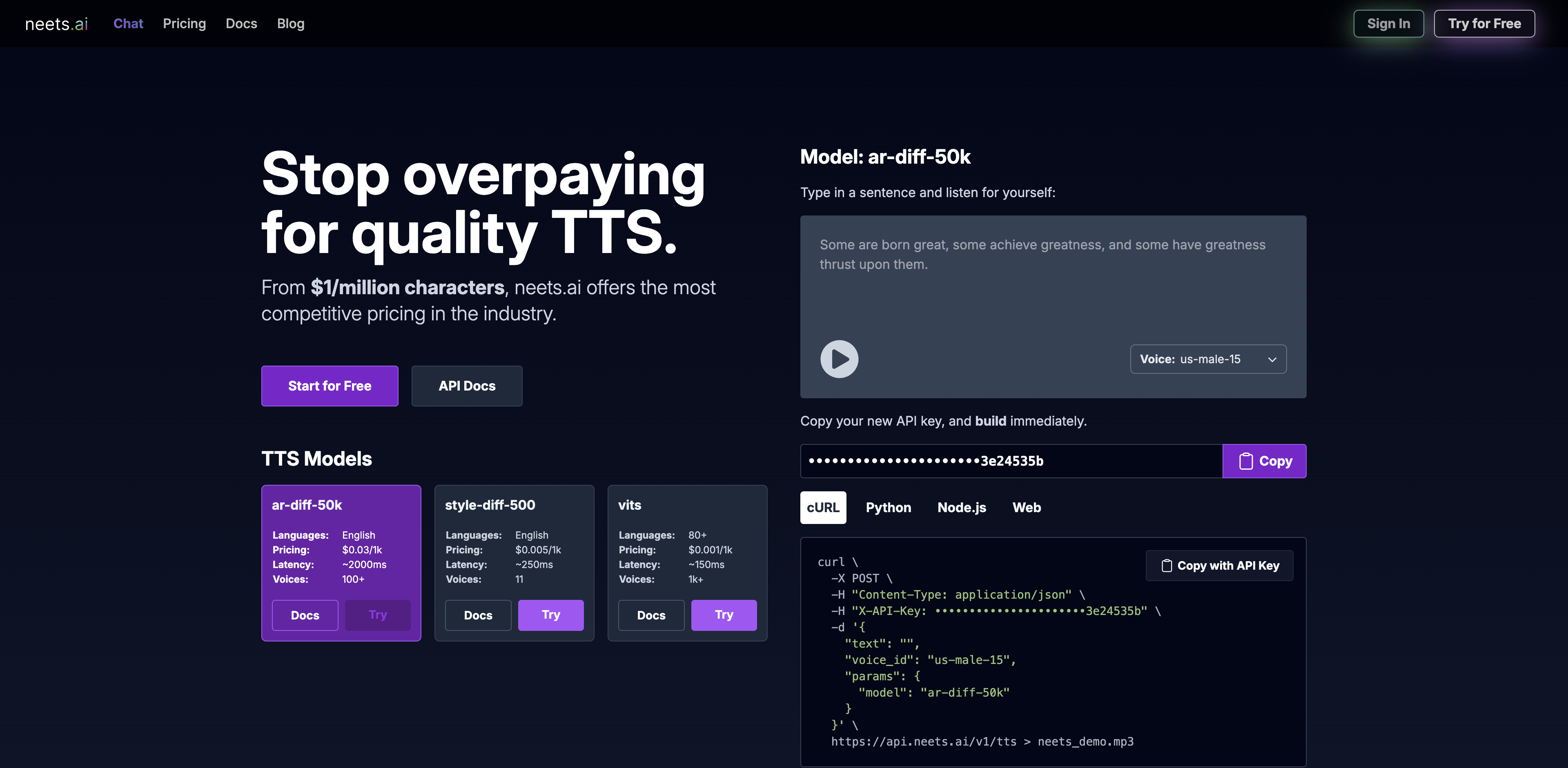
Task: Click the ~150ms latency value
Action: 706,564
